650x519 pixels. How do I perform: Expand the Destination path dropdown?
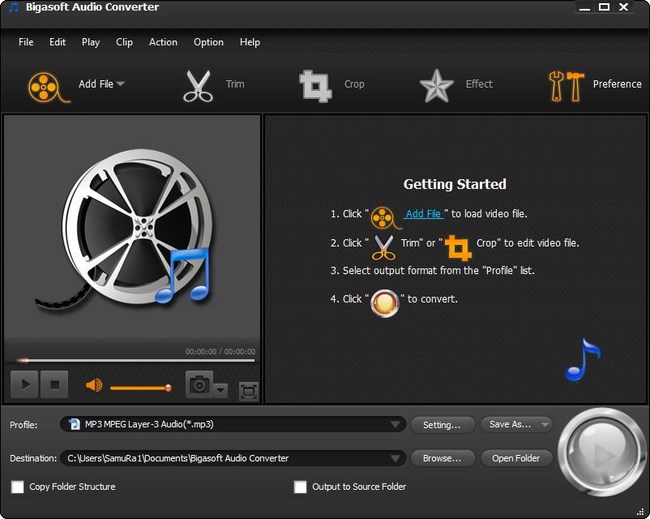tap(396, 458)
